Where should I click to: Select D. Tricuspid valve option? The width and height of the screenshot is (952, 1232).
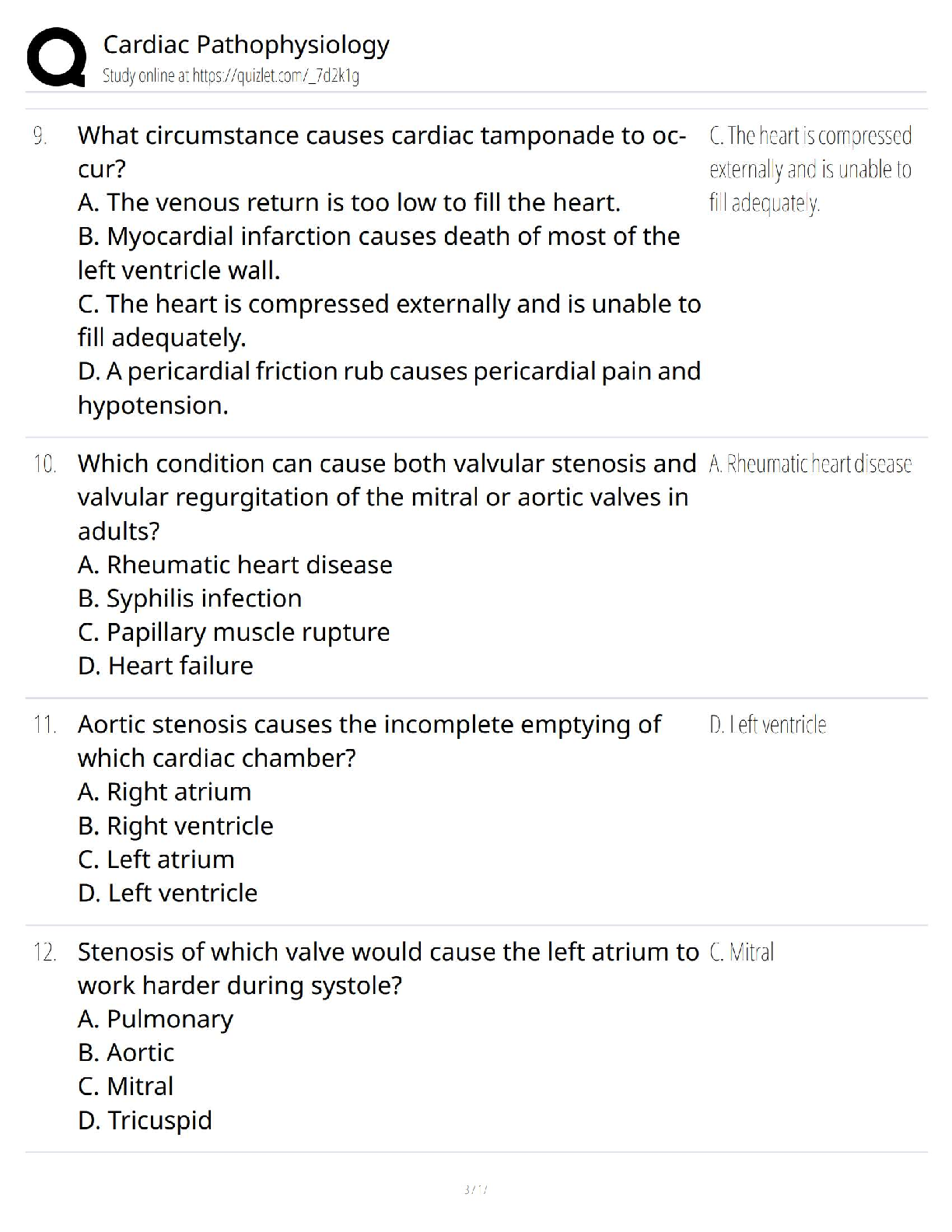coord(145,1121)
